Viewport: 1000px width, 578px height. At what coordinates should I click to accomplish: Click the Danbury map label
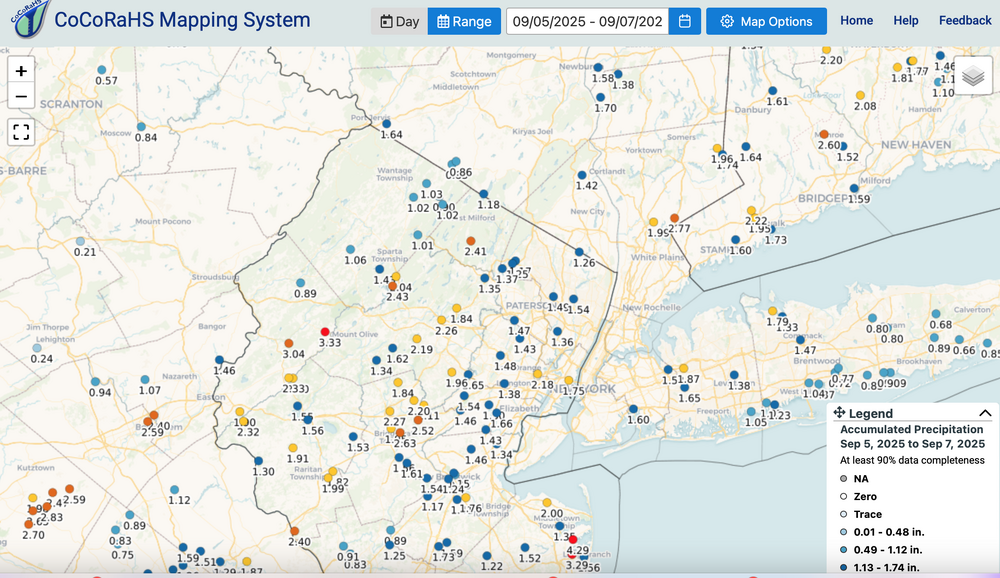tap(753, 110)
